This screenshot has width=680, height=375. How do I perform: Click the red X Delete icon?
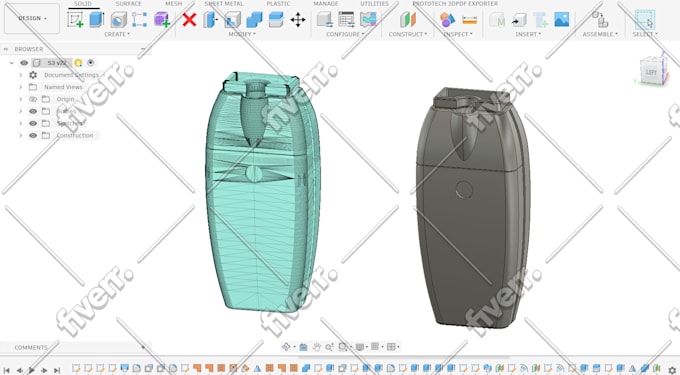click(x=189, y=20)
